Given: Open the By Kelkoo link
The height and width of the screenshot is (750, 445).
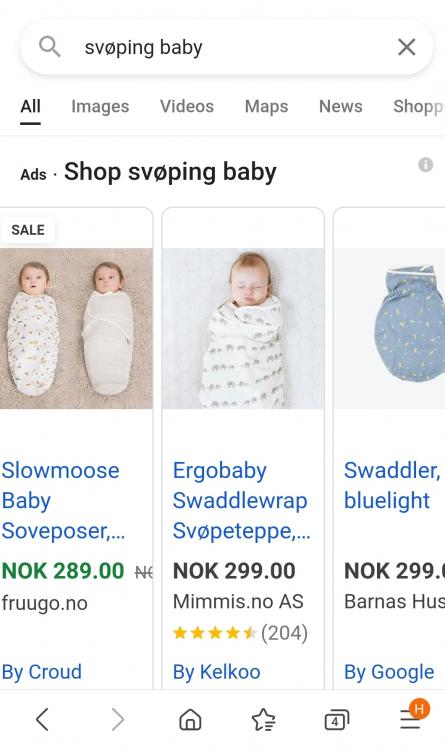Looking at the screenshot, I should click(216, 672).
